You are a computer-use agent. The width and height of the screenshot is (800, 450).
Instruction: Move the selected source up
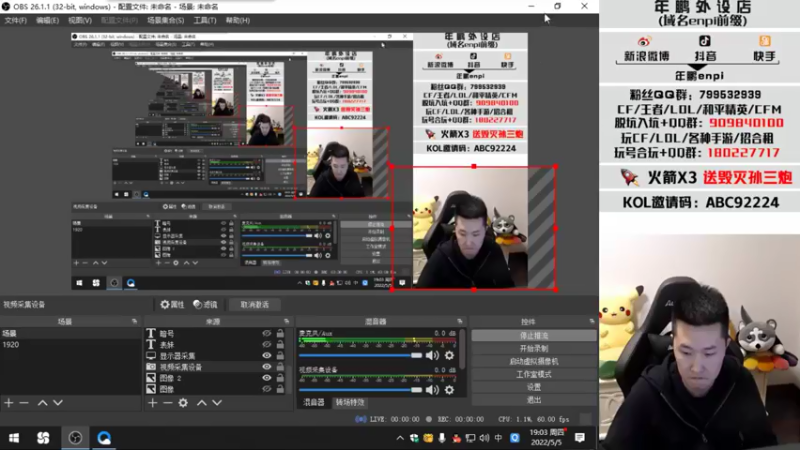click(202, 403)
